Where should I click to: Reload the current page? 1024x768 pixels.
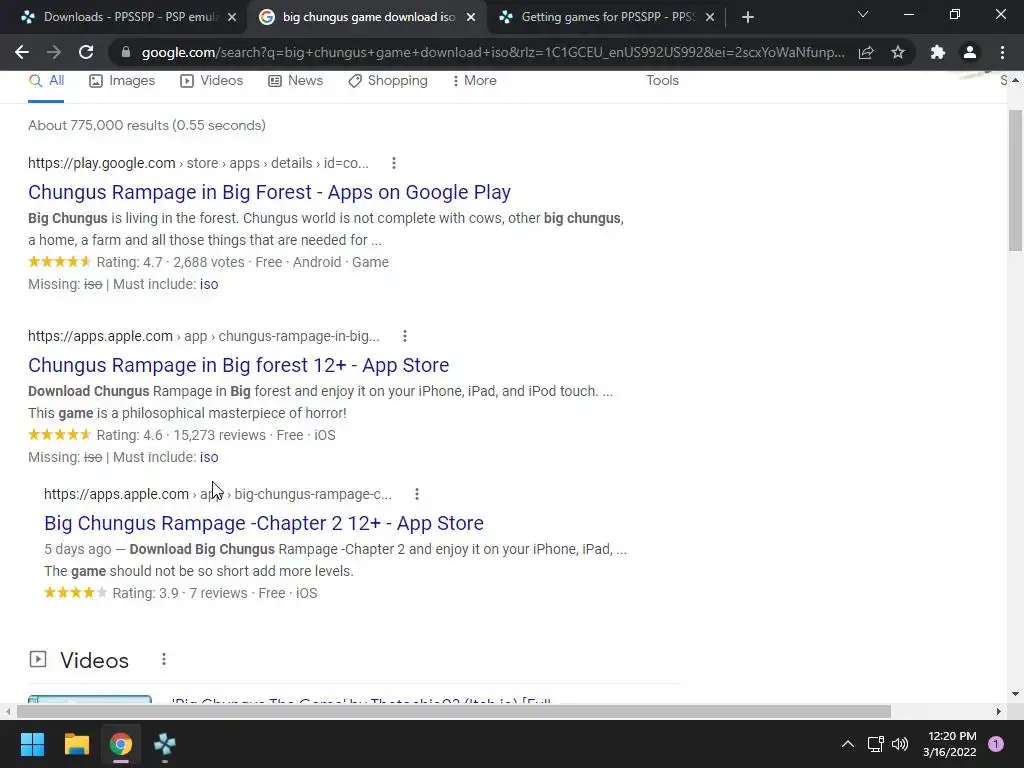click(x=86, y=52)
